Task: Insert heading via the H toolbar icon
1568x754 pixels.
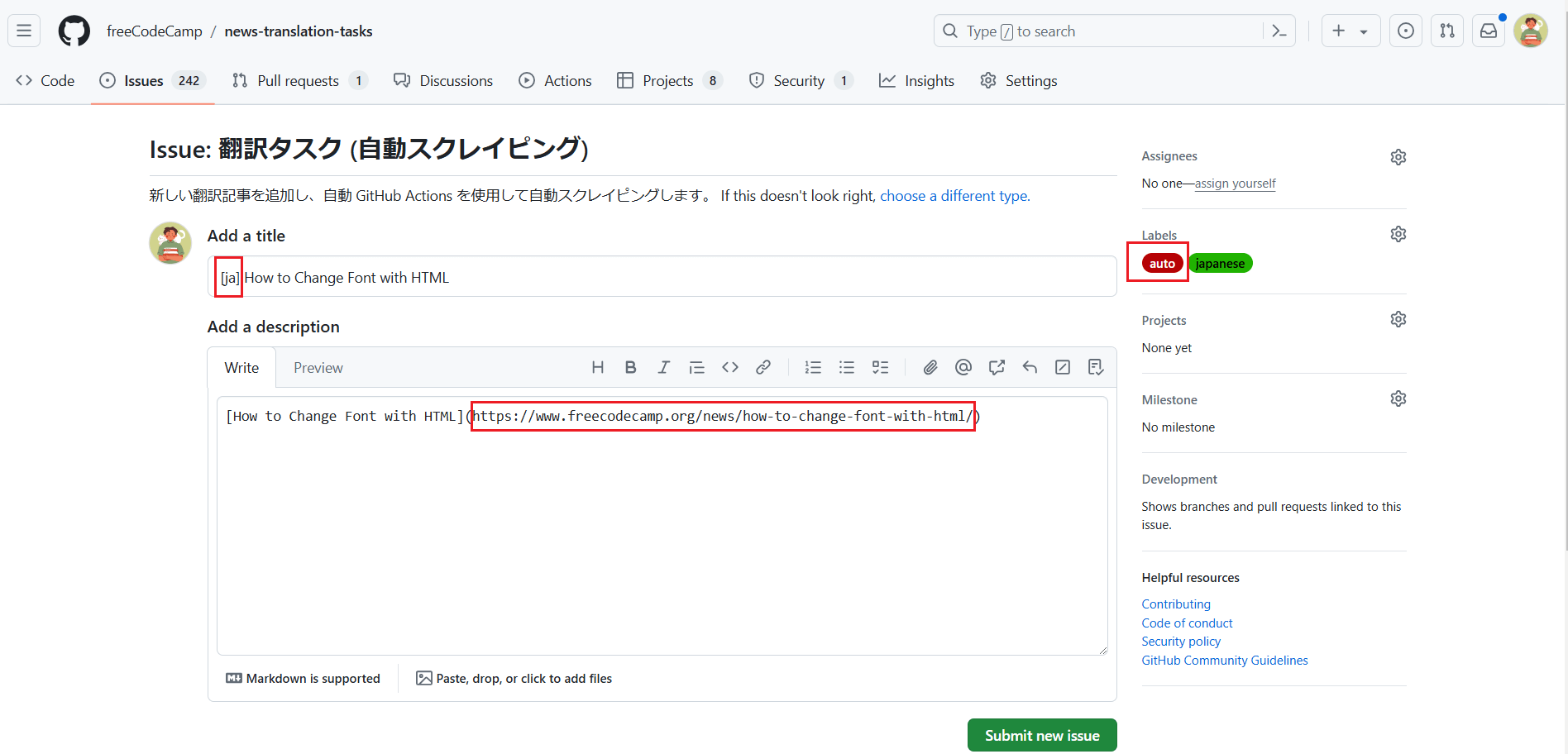Action: pyautogui.click(x=597, y=367)
